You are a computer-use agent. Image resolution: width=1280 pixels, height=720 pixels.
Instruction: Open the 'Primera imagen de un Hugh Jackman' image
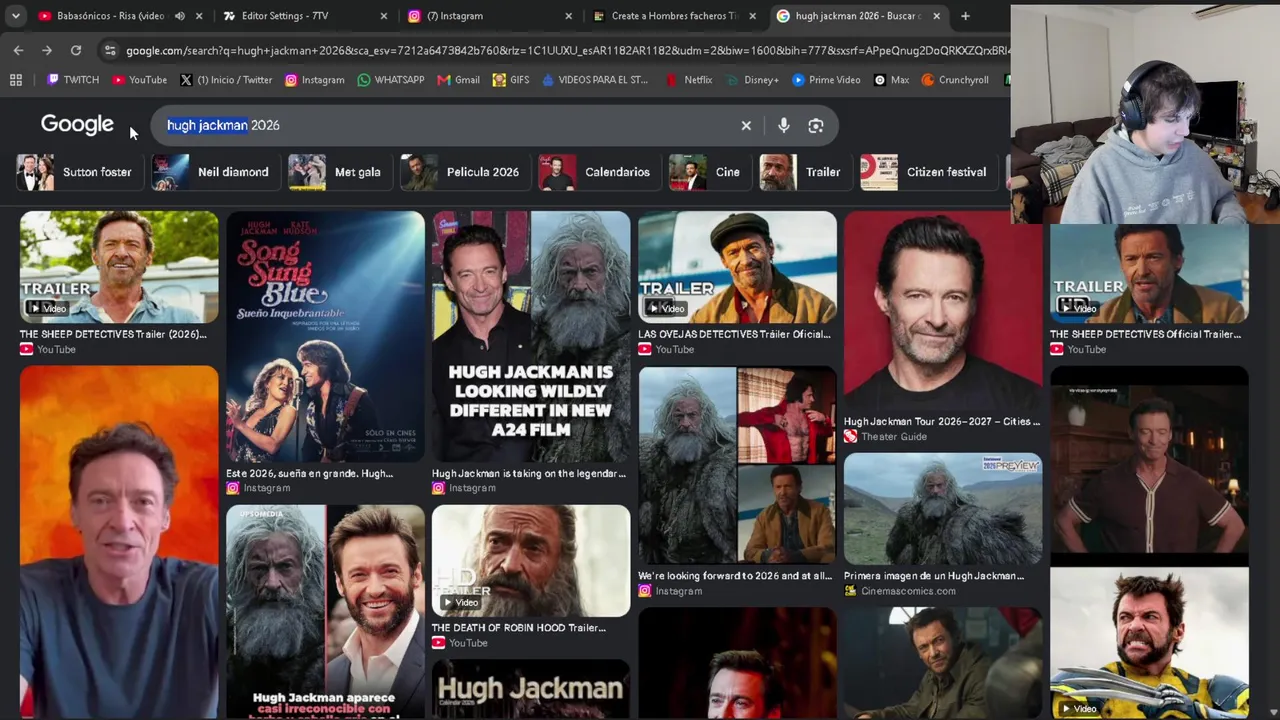[943, 509]
